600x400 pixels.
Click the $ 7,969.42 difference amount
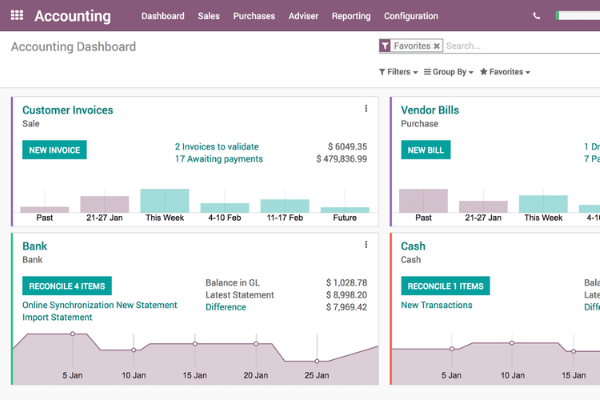click(x=346, y=307)
